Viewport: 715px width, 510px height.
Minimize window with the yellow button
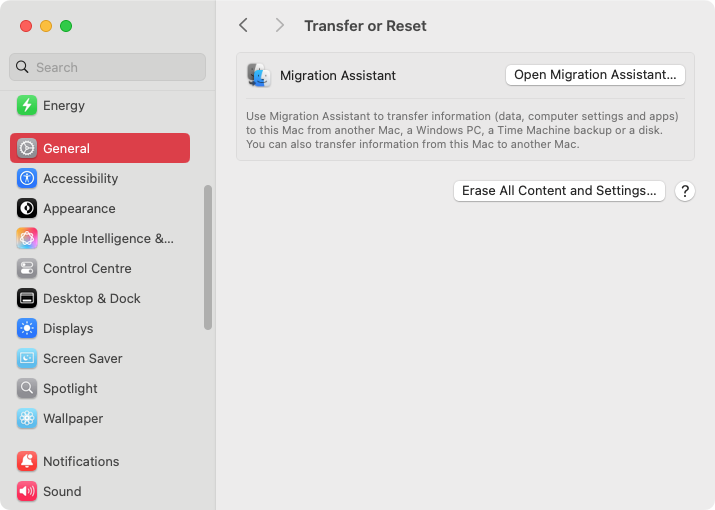[46, 26]
